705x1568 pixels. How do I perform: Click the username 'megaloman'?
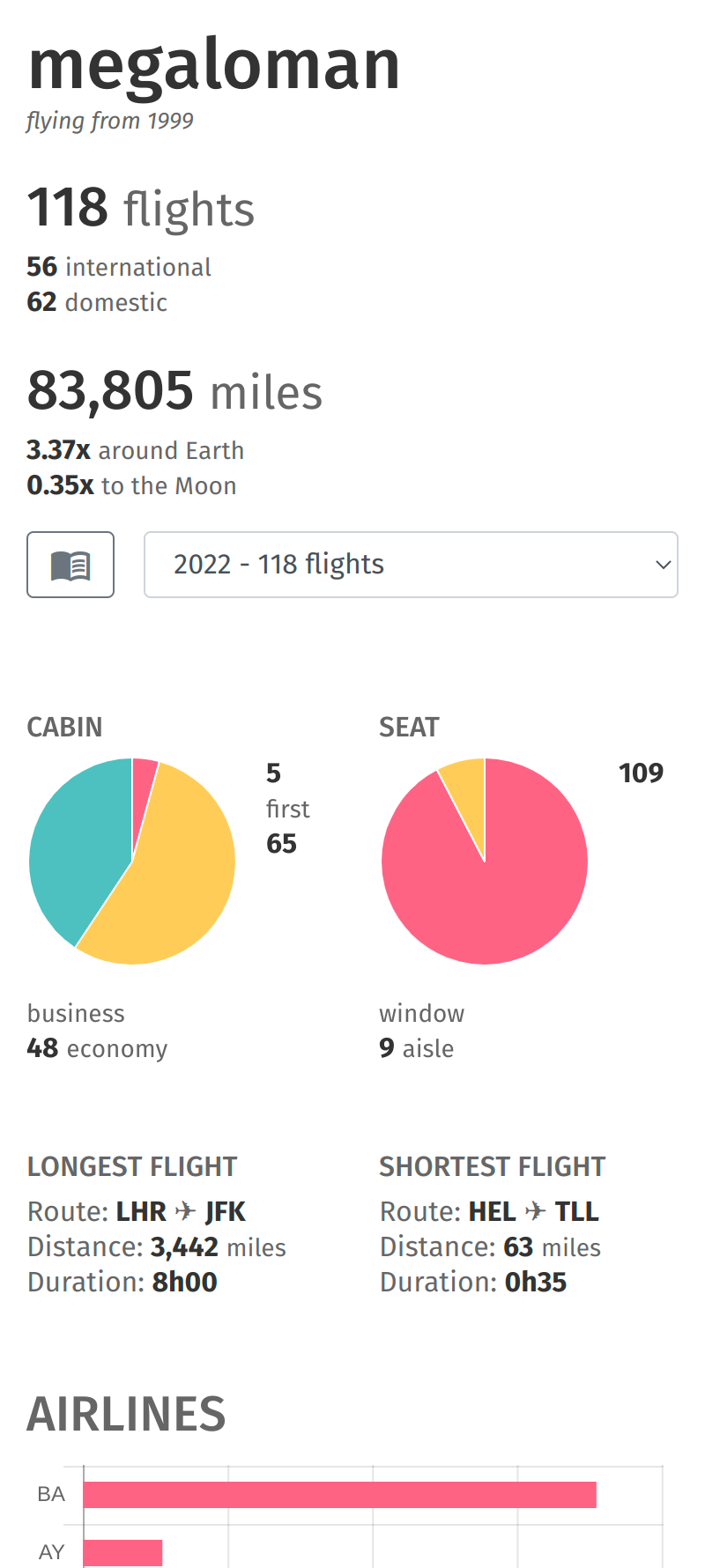point(214,63)
